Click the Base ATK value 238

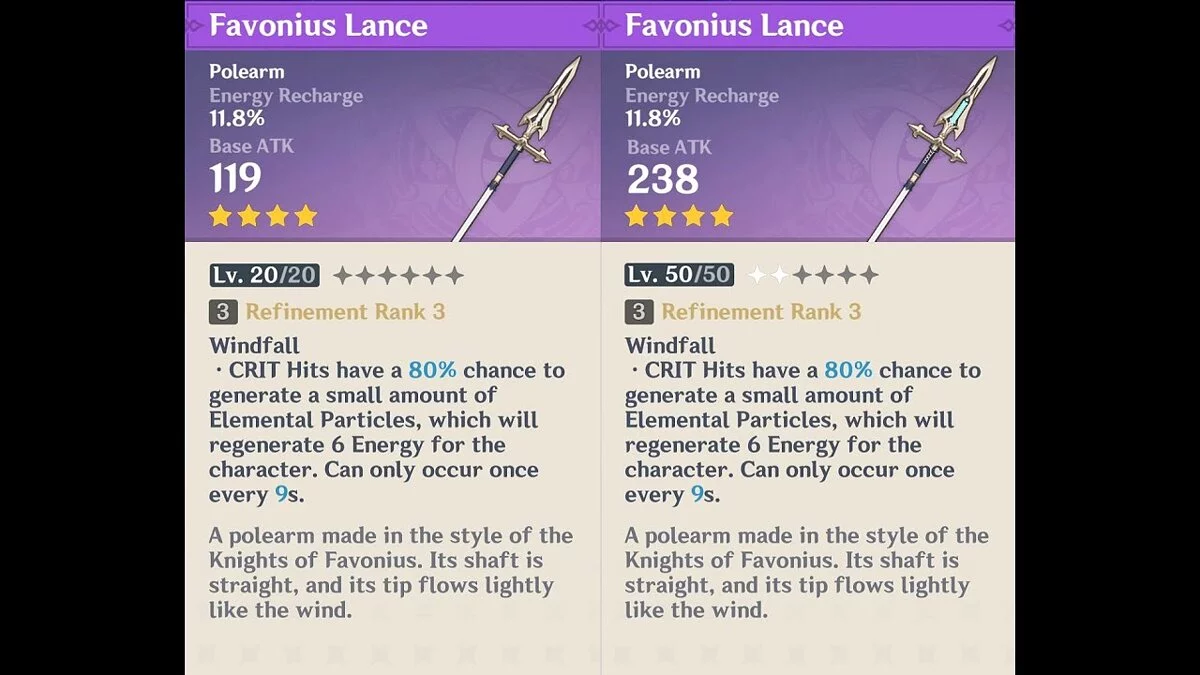[x=662, y=179]
